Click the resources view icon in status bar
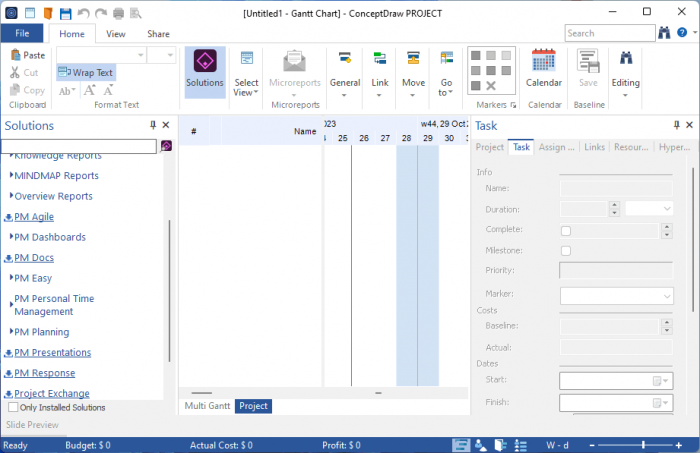 click(481, 445)
